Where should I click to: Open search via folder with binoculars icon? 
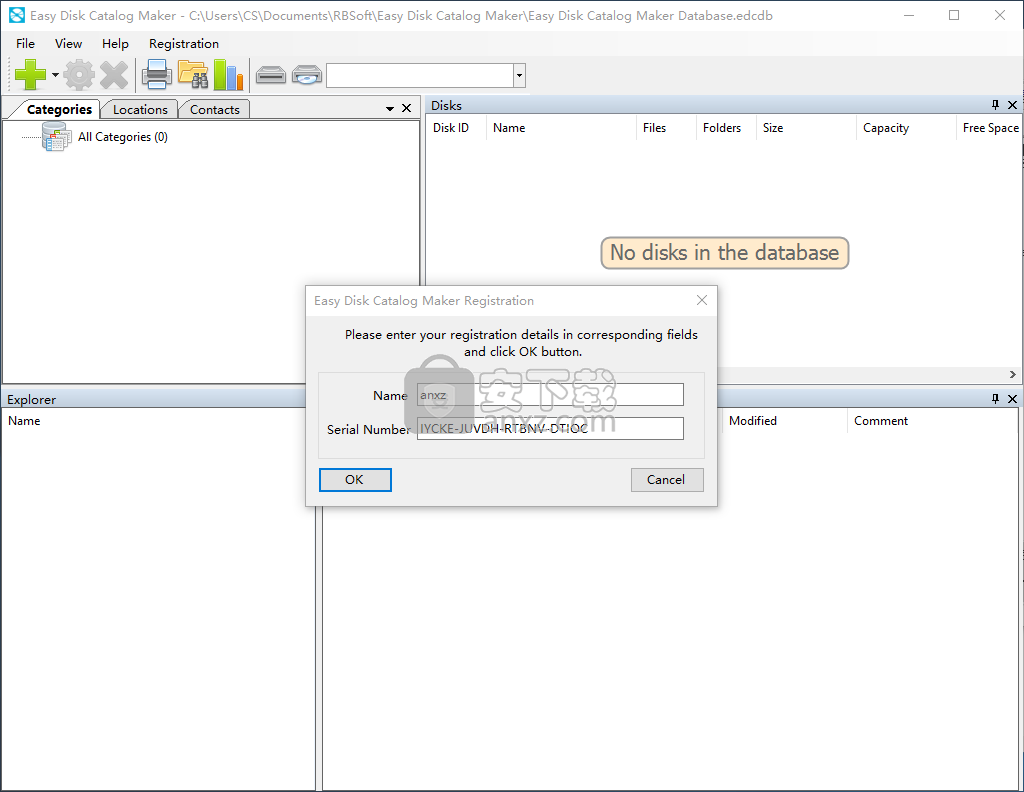pyautogui.click(x=192, y=75)
